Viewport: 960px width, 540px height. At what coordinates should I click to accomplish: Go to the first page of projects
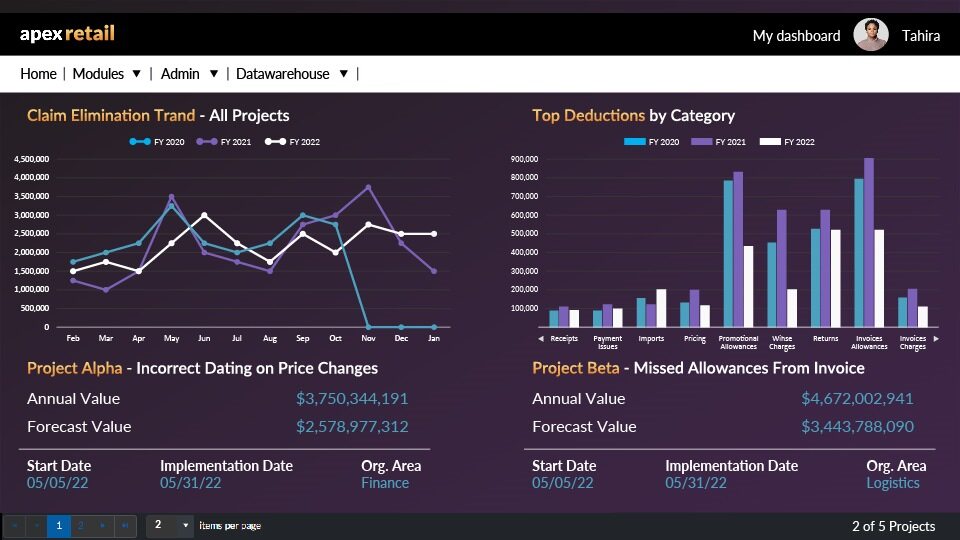coord(16,525)
